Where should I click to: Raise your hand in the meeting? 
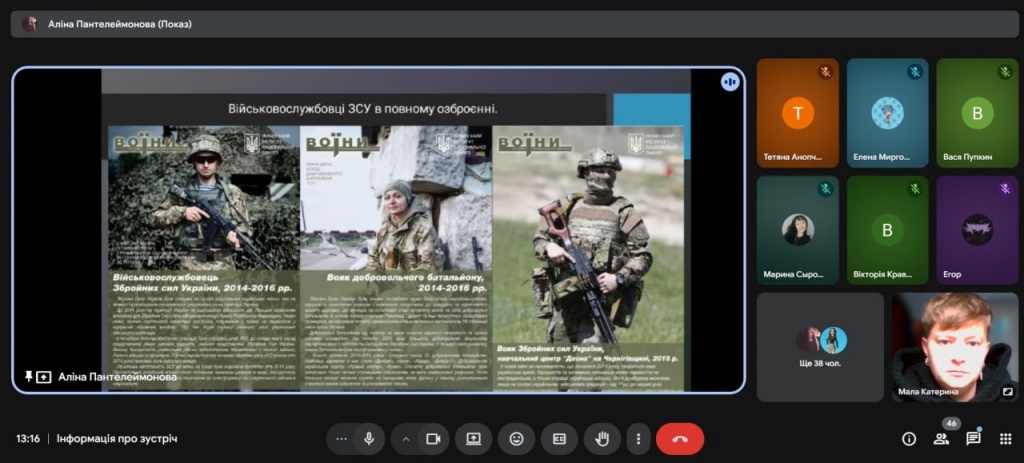point(602,438)
